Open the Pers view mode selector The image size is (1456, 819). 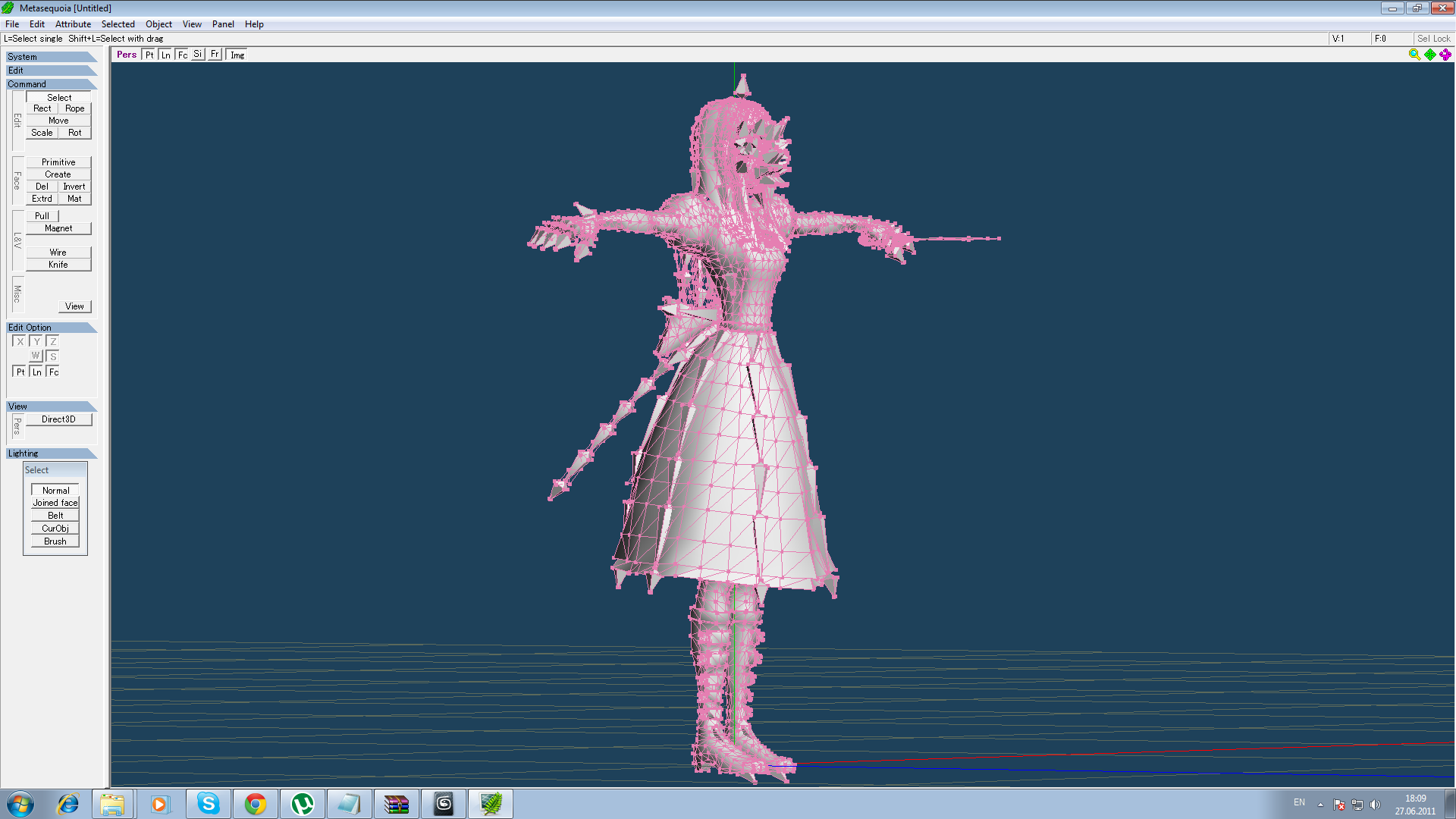(x=126, y=54)
